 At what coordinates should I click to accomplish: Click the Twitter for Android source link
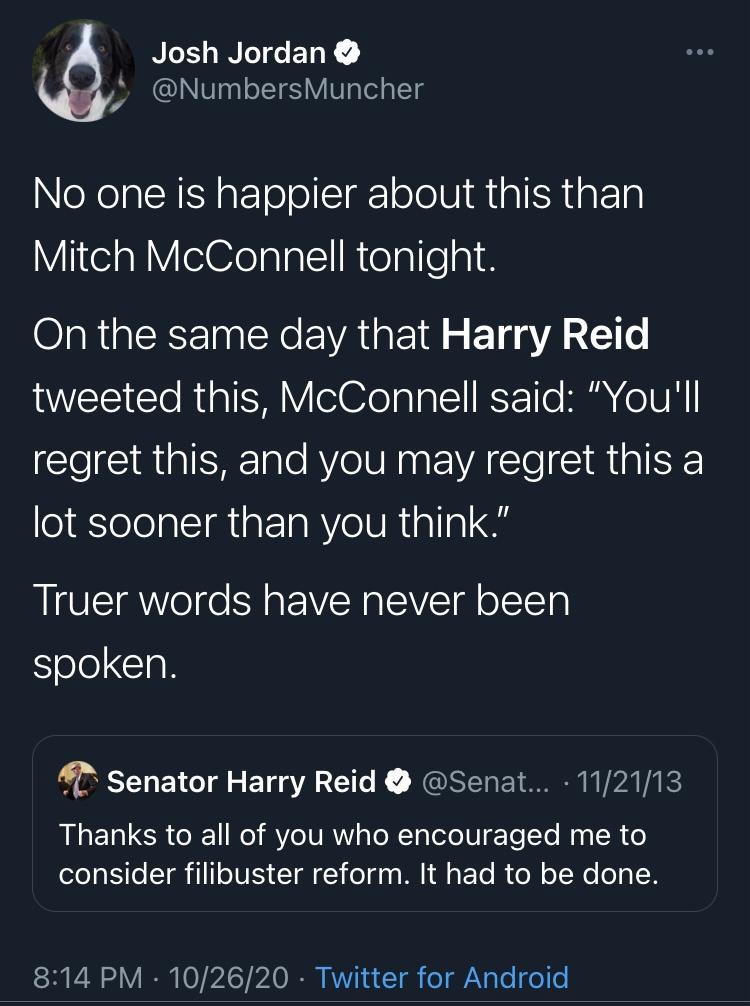point(442,978)
